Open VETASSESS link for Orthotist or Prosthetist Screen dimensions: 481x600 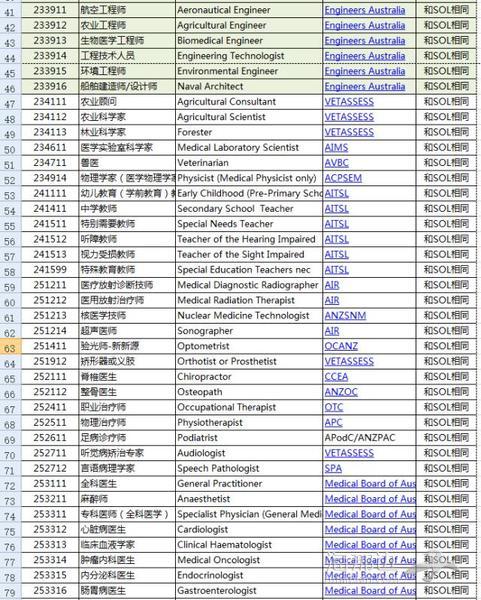pyautogui.click(x=349, y=362)
